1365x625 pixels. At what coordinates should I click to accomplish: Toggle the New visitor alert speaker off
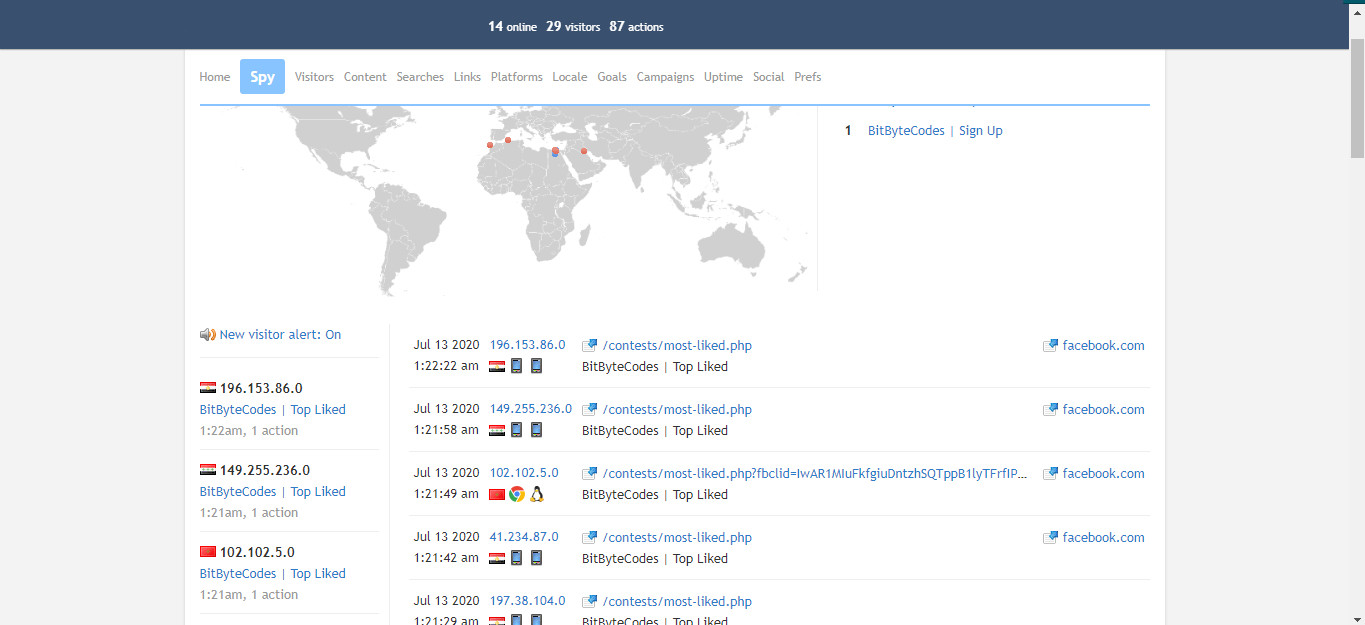coord(208,334)
